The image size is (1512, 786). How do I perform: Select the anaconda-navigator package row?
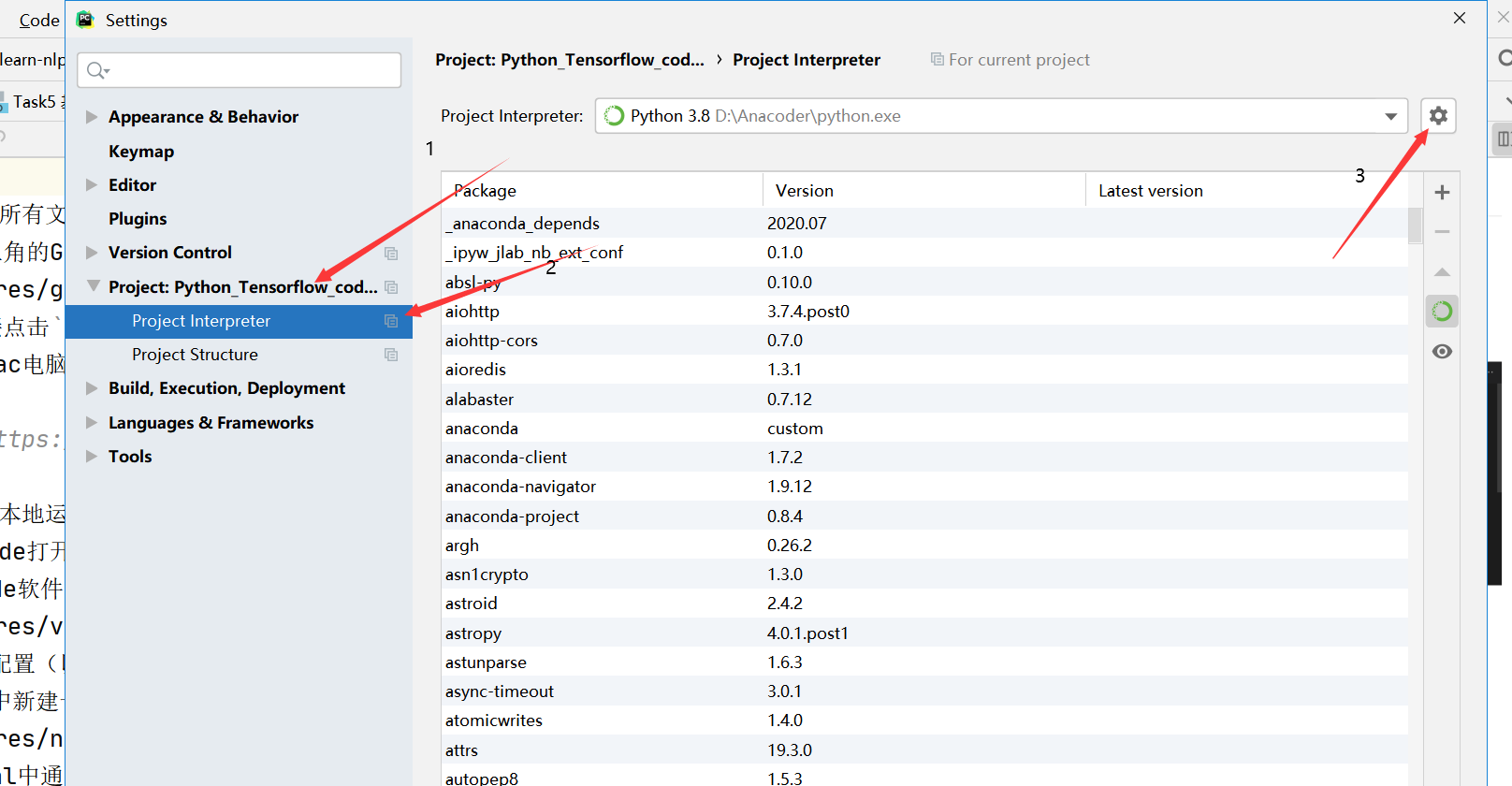click(x=924, y=487)
